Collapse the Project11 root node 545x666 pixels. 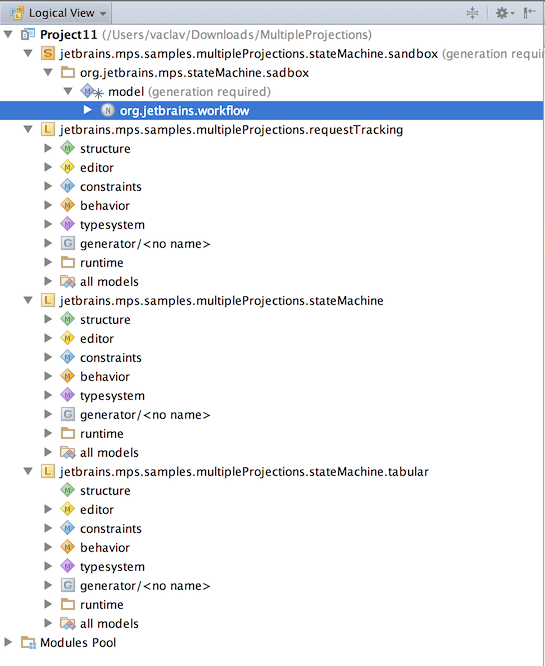[x=8, y=34]
